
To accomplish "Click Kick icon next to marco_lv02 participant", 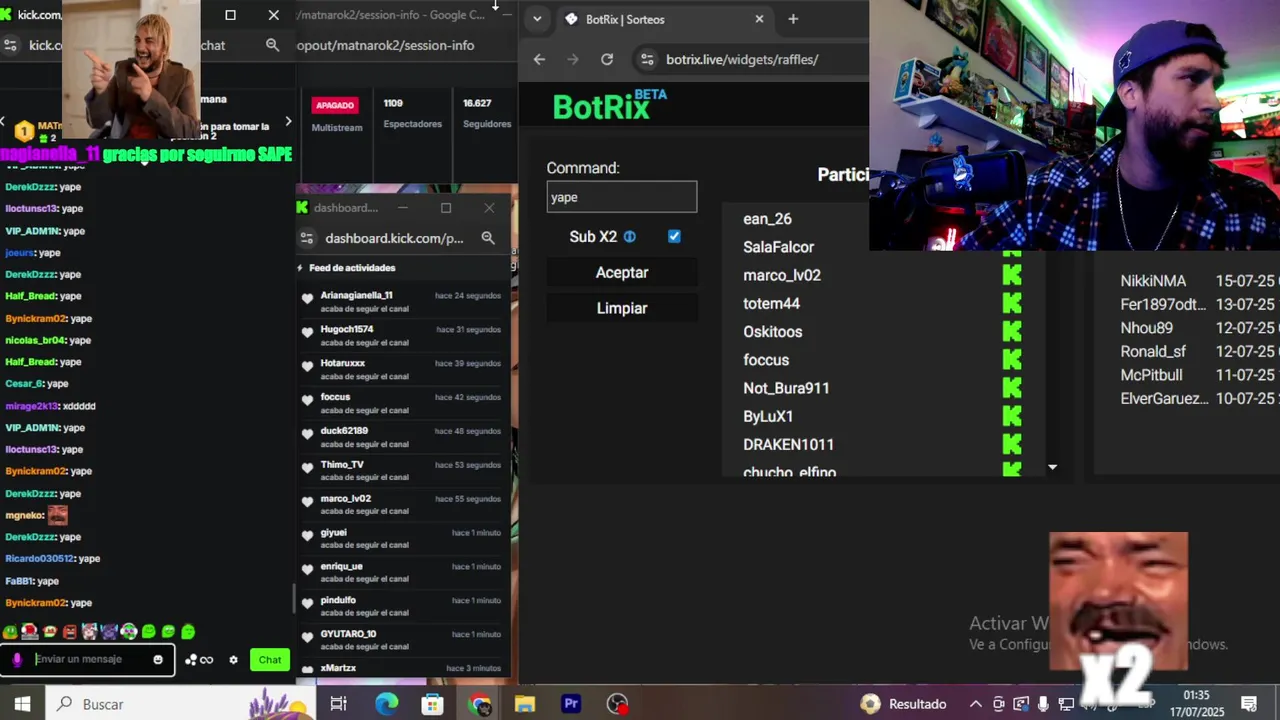I will pyautogui.click(x=1012, y=275).
